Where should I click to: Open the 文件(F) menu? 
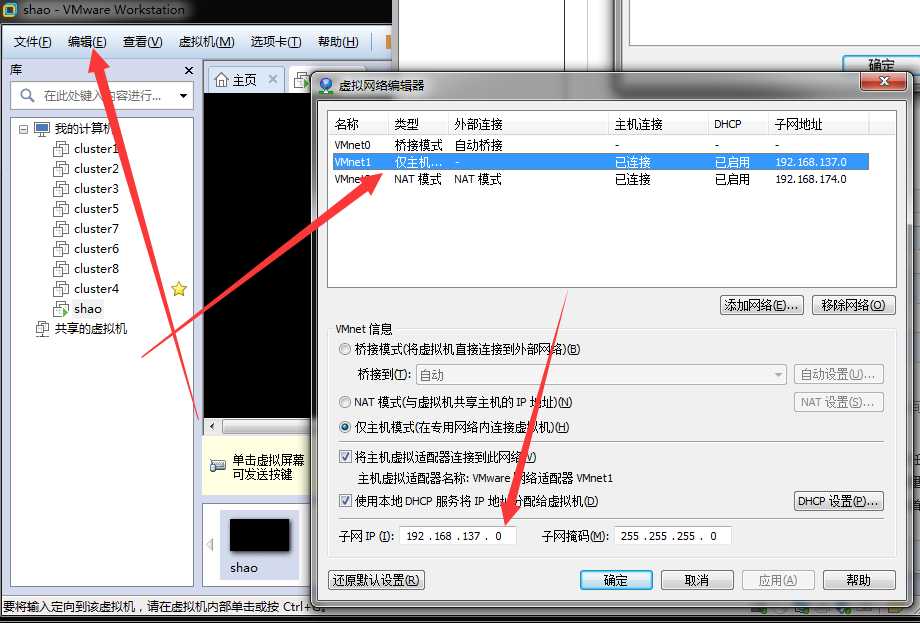pos(32,42)
